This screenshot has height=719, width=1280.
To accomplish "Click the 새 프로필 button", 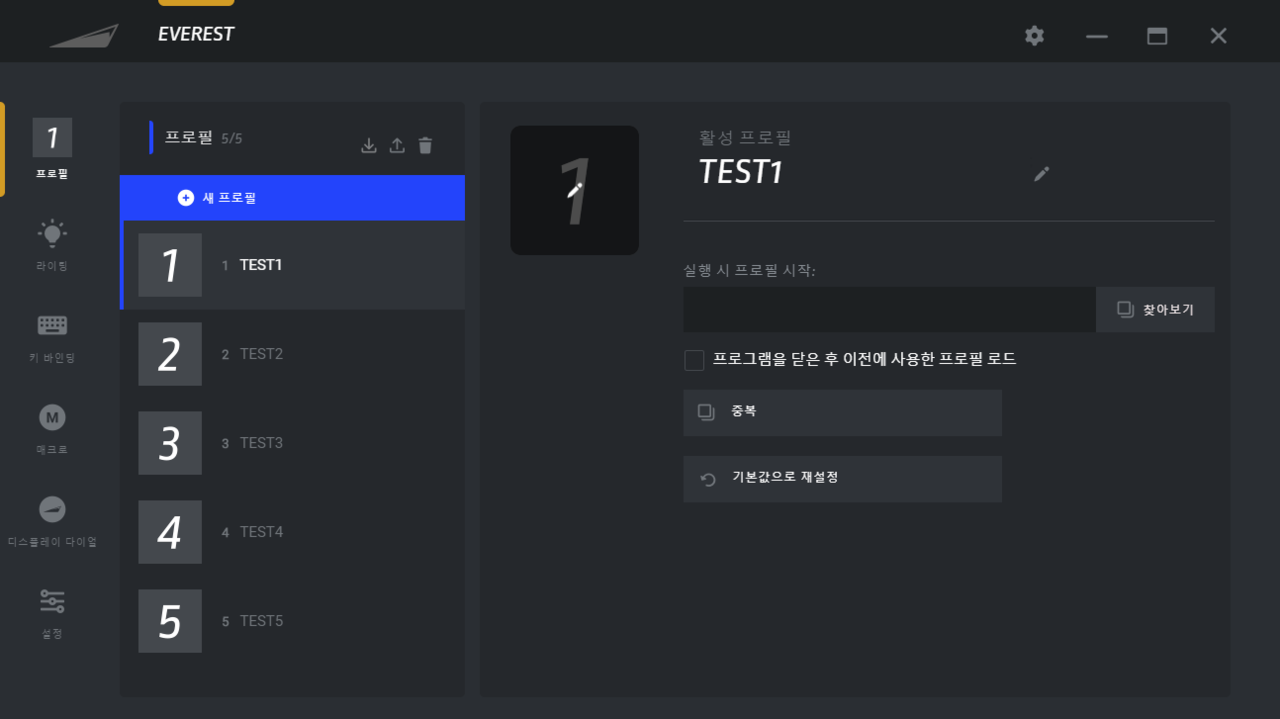I will [292, 198].
